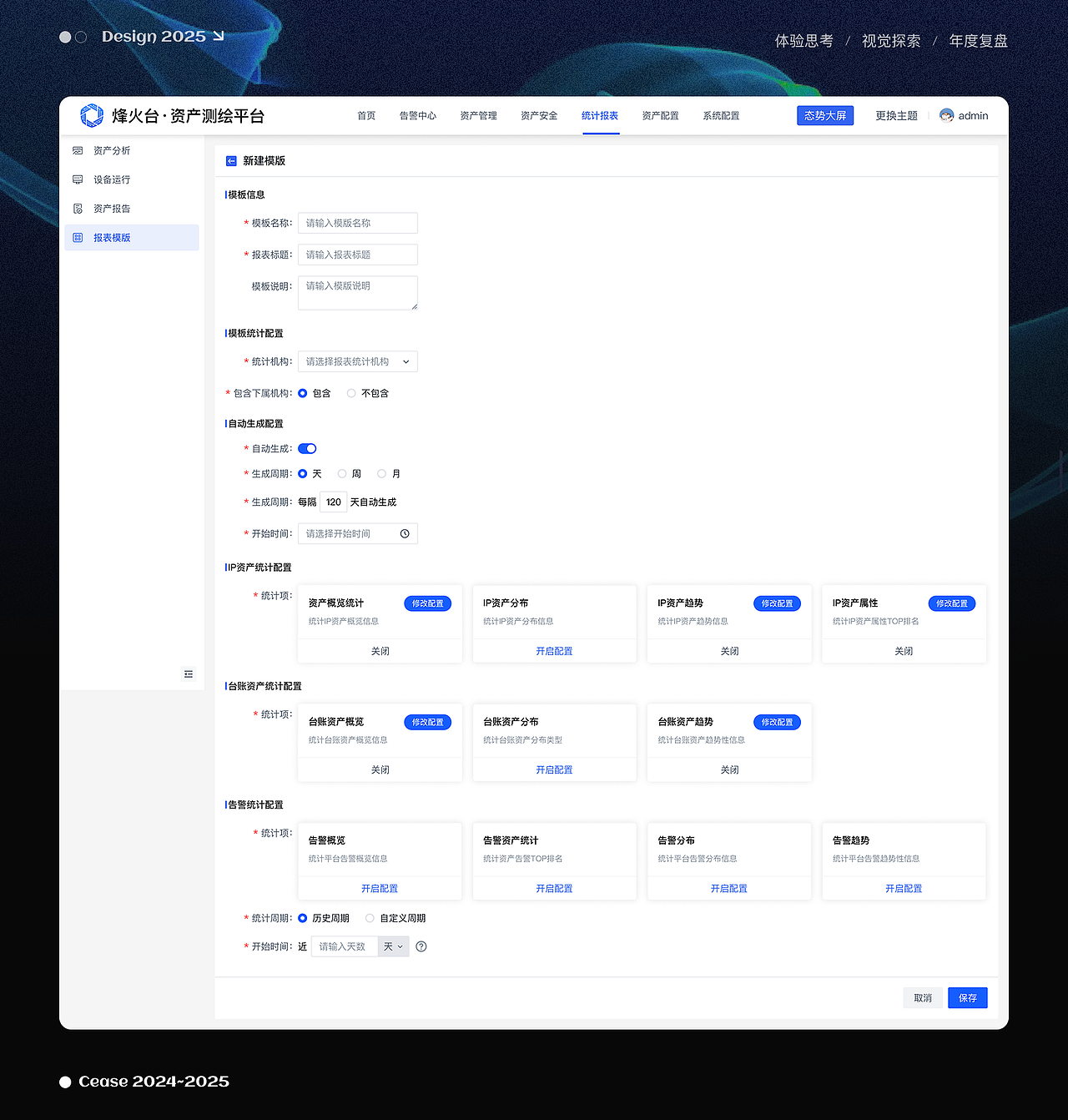The image size is (1068, 1120).
Task: Select 历史周期 for 统计周期
Action: [303, 918]
